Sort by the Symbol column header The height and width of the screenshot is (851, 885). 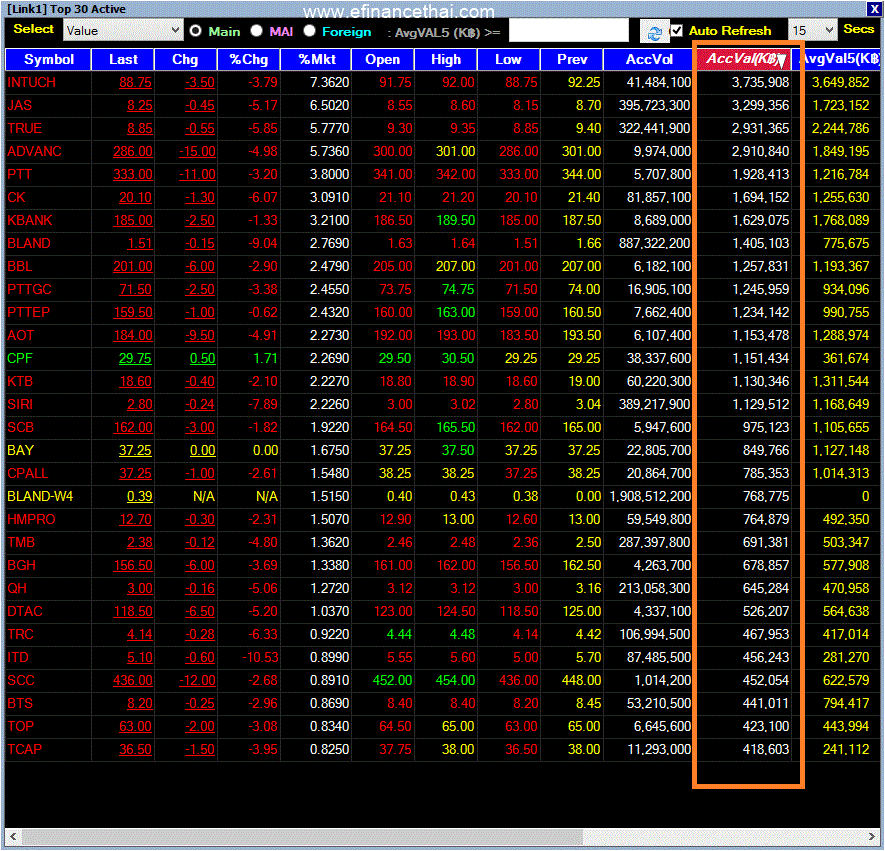(49, 59)
